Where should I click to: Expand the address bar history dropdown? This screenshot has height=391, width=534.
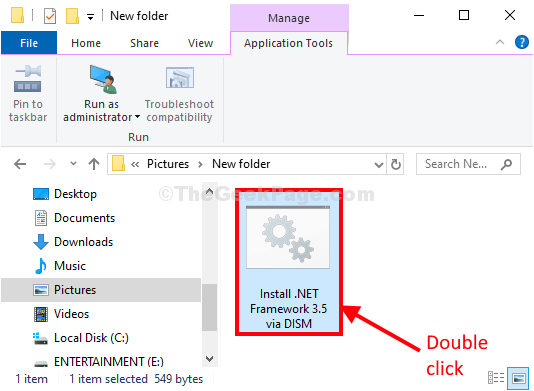coord(379,165)
